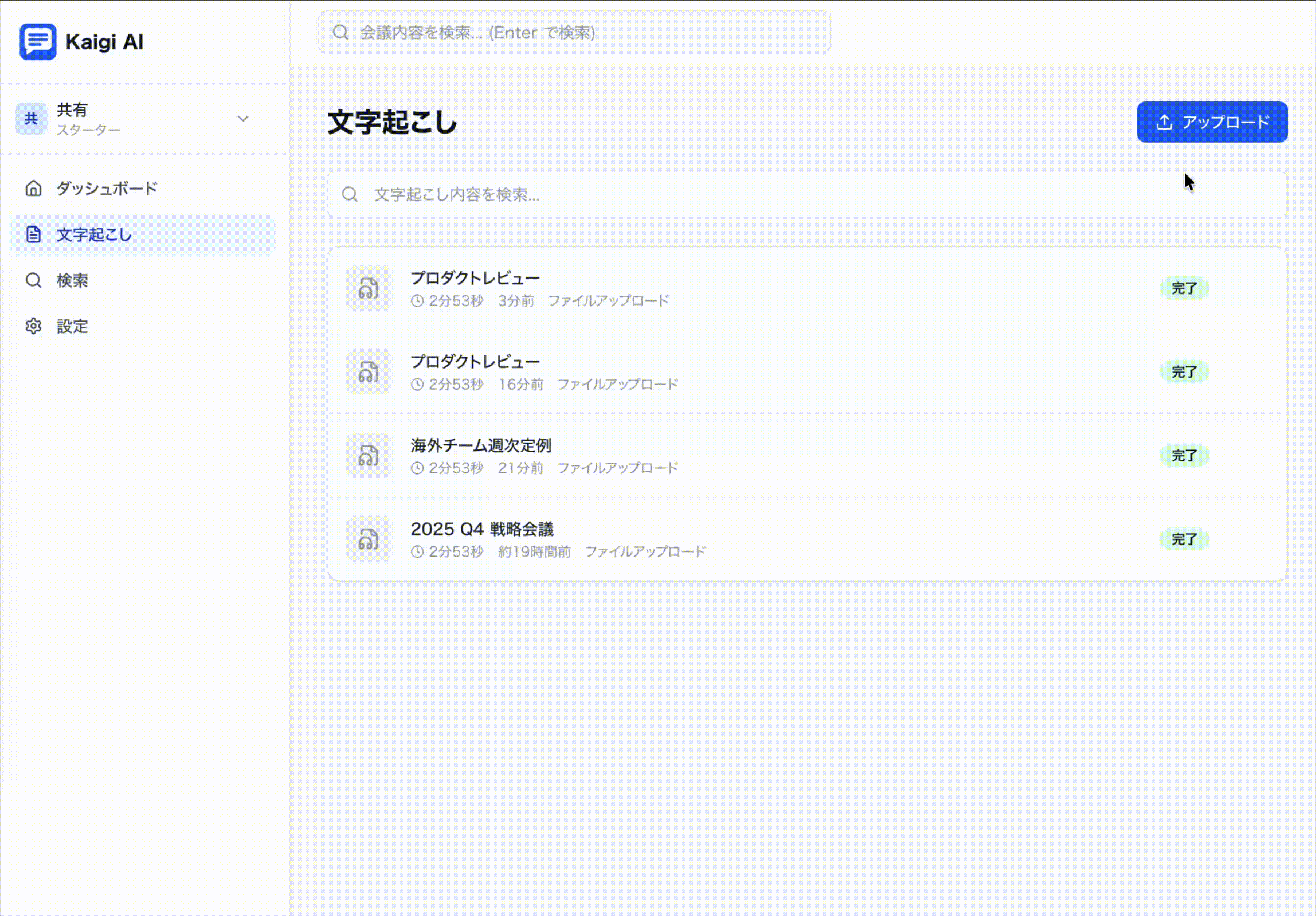Open the 海外チーム週次定例 transcript
1316x916 pixels.
pos(807,455)
